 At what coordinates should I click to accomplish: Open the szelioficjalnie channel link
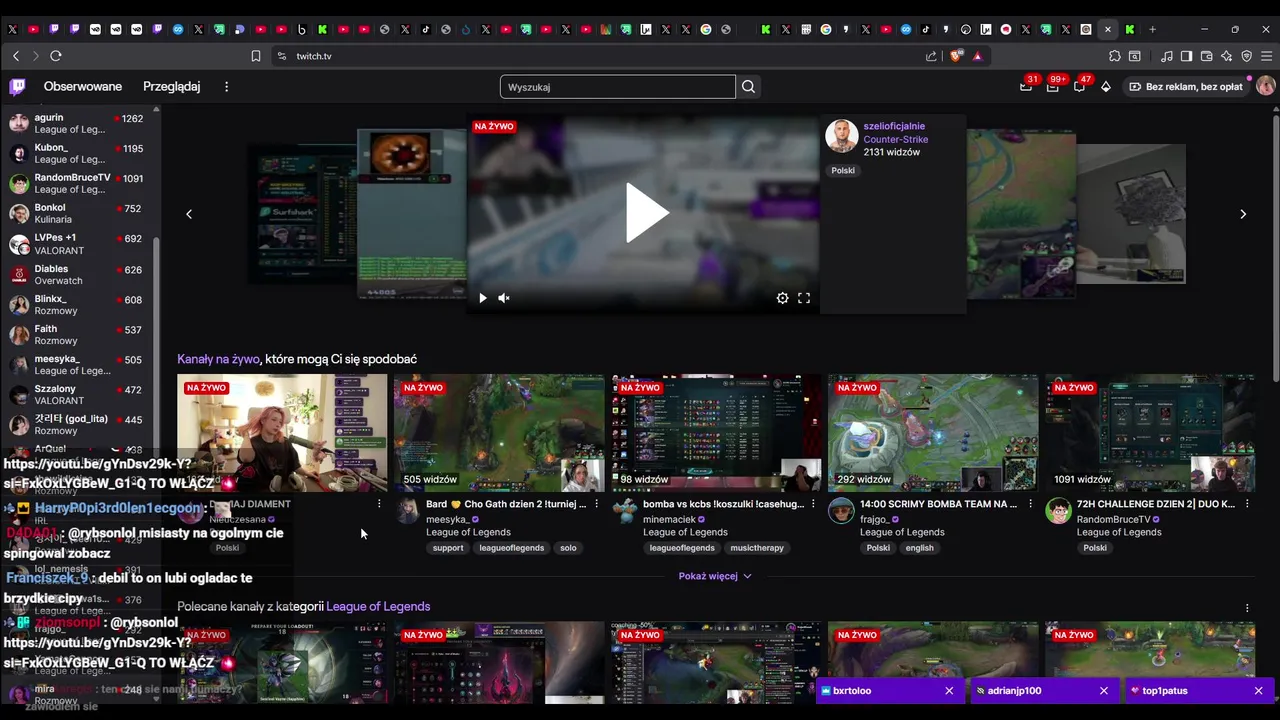[x=894, y=126]
